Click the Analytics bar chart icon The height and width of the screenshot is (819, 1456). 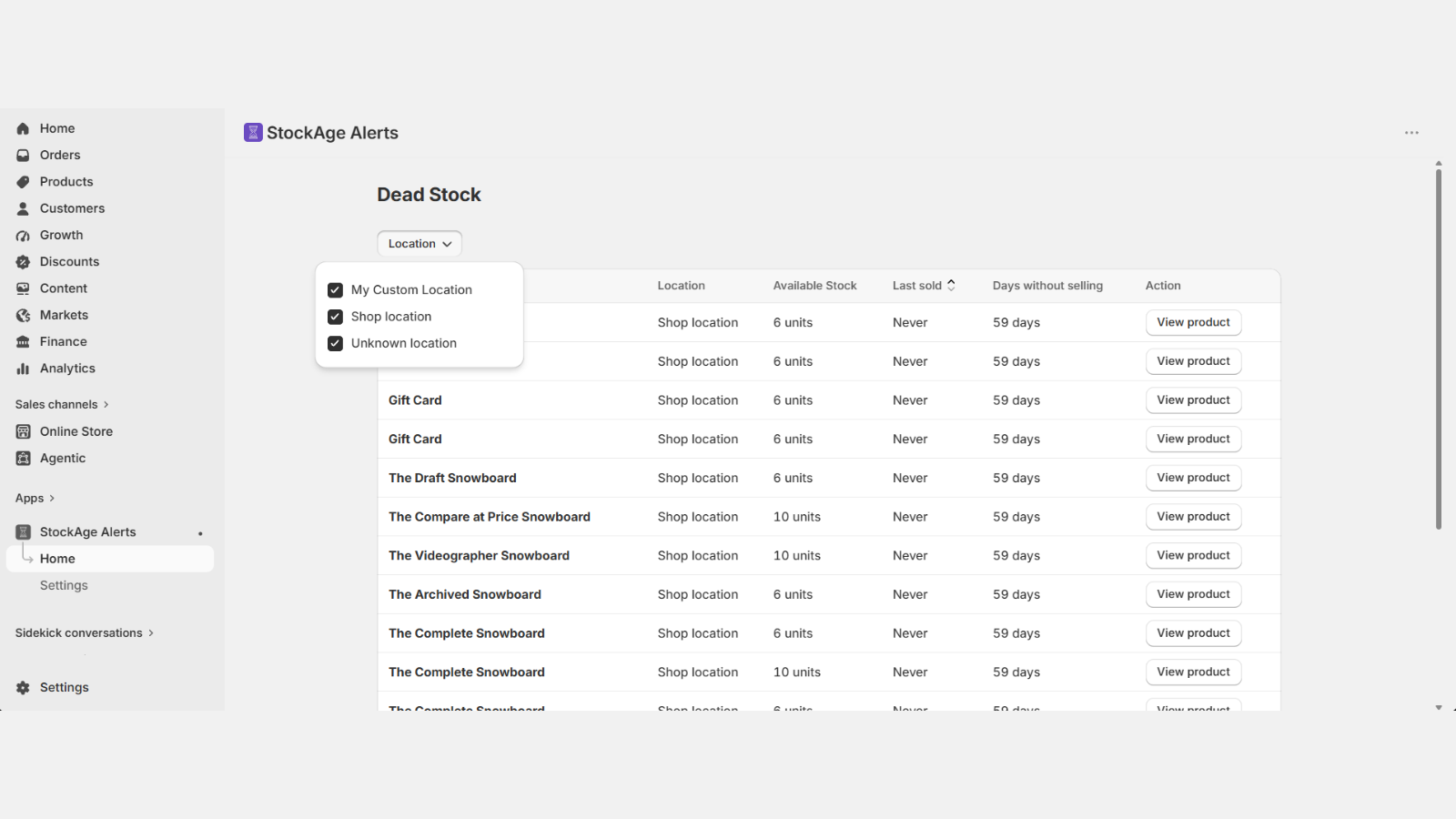(23, 369)
